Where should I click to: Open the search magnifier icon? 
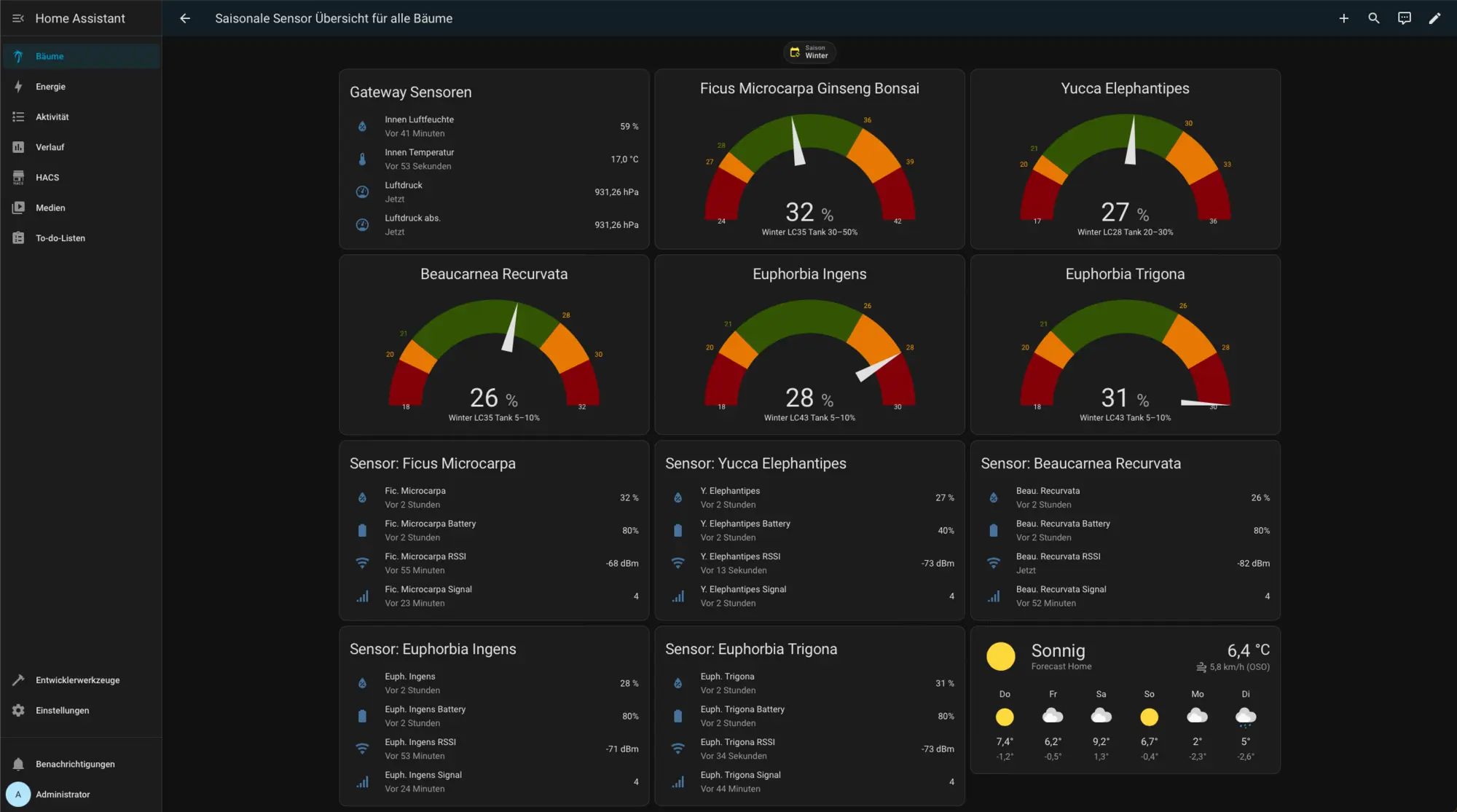click(1374, 18)
